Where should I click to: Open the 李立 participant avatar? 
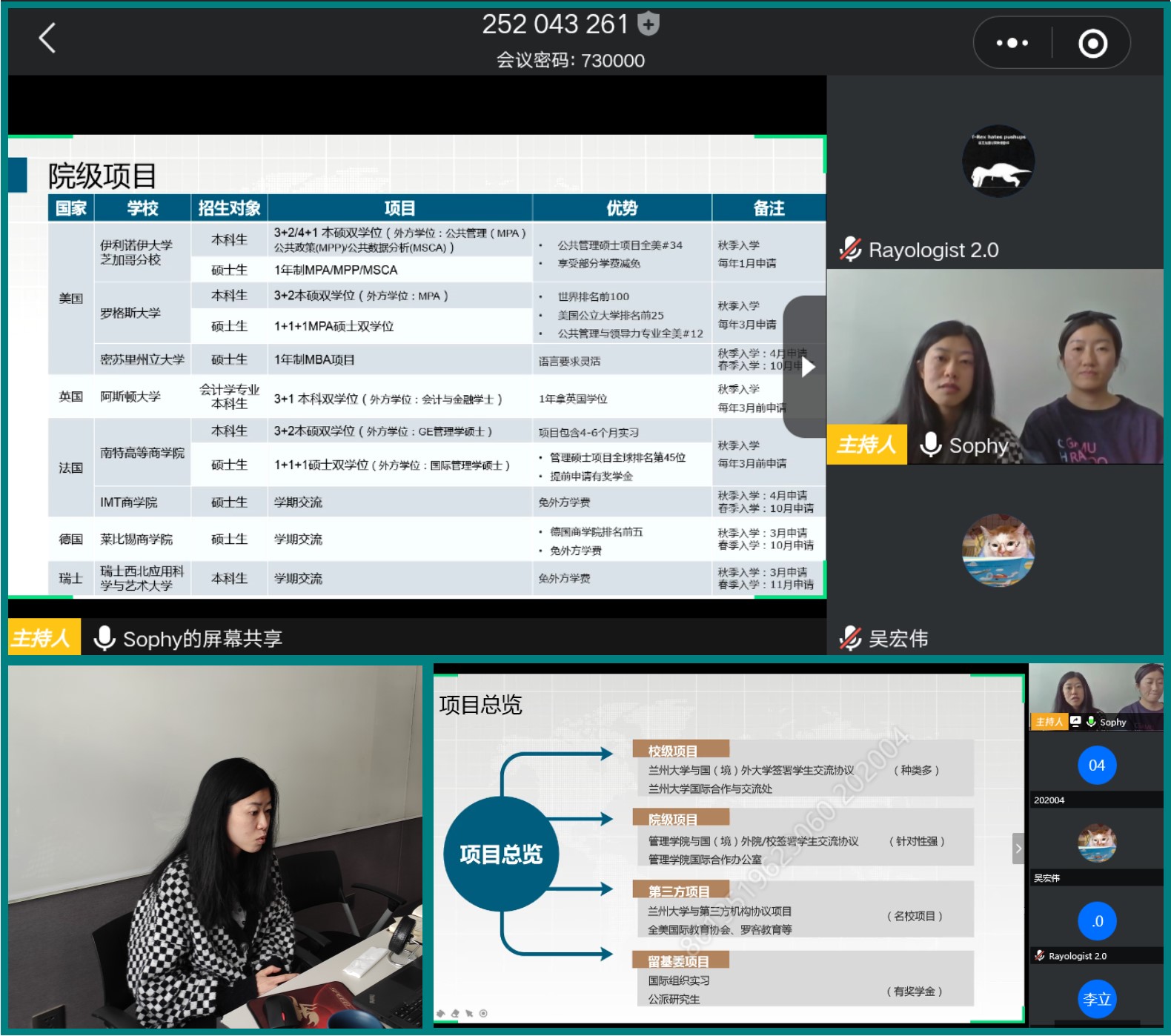1096,999
